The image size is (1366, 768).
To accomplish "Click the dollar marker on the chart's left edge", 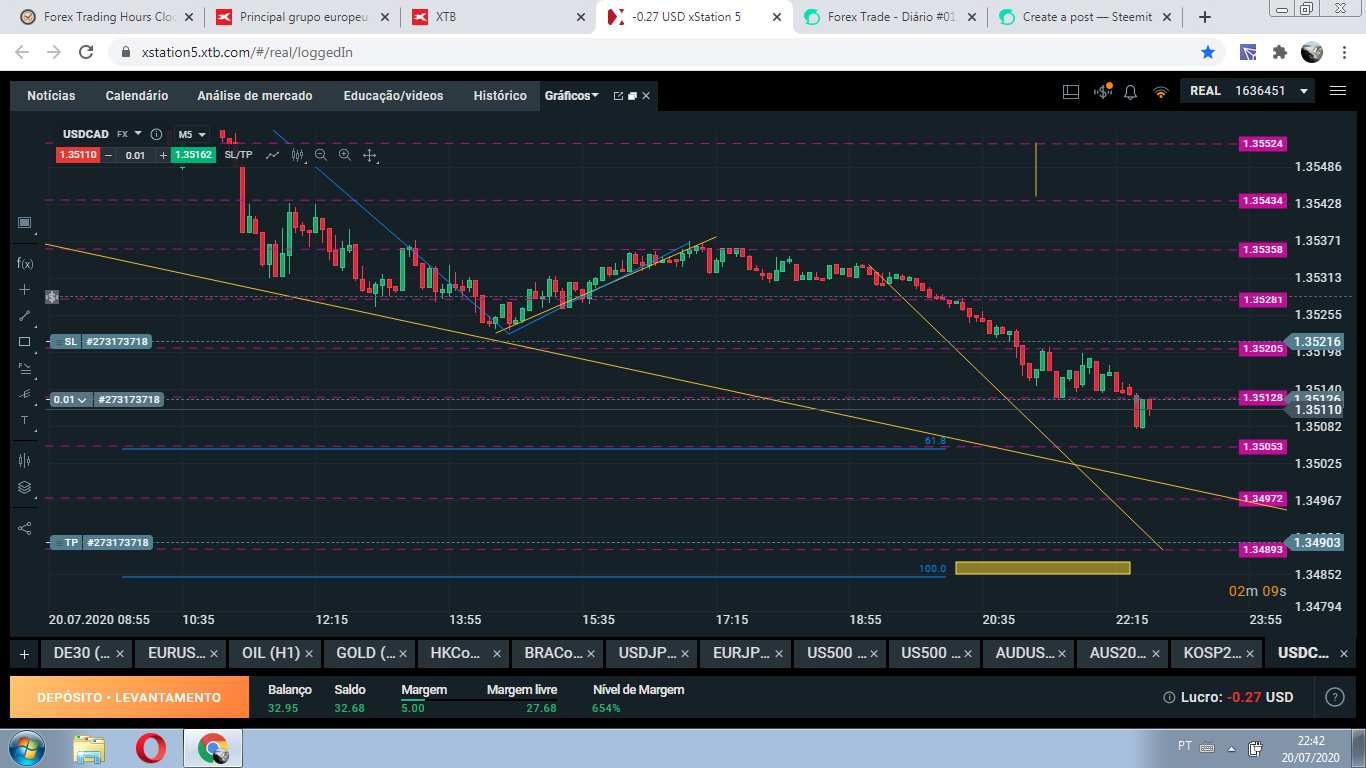I will coord(51,297).
